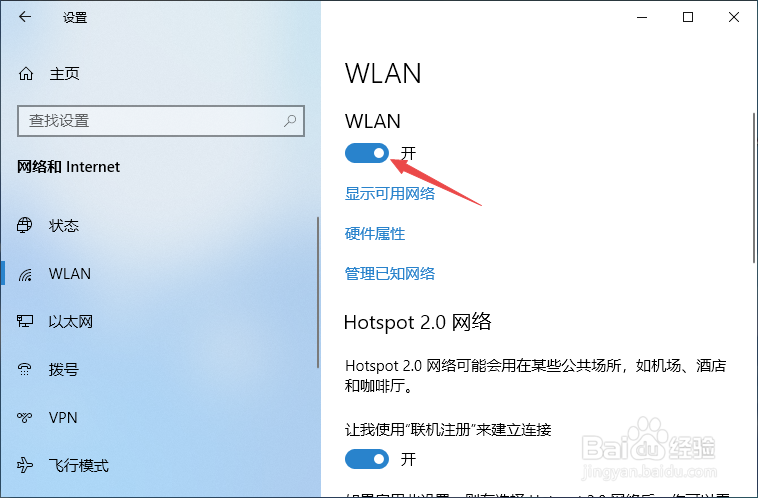This screenshot has height=498, width=758.
Task: Maximize the settings window
Action: click(x=688, y=17)
